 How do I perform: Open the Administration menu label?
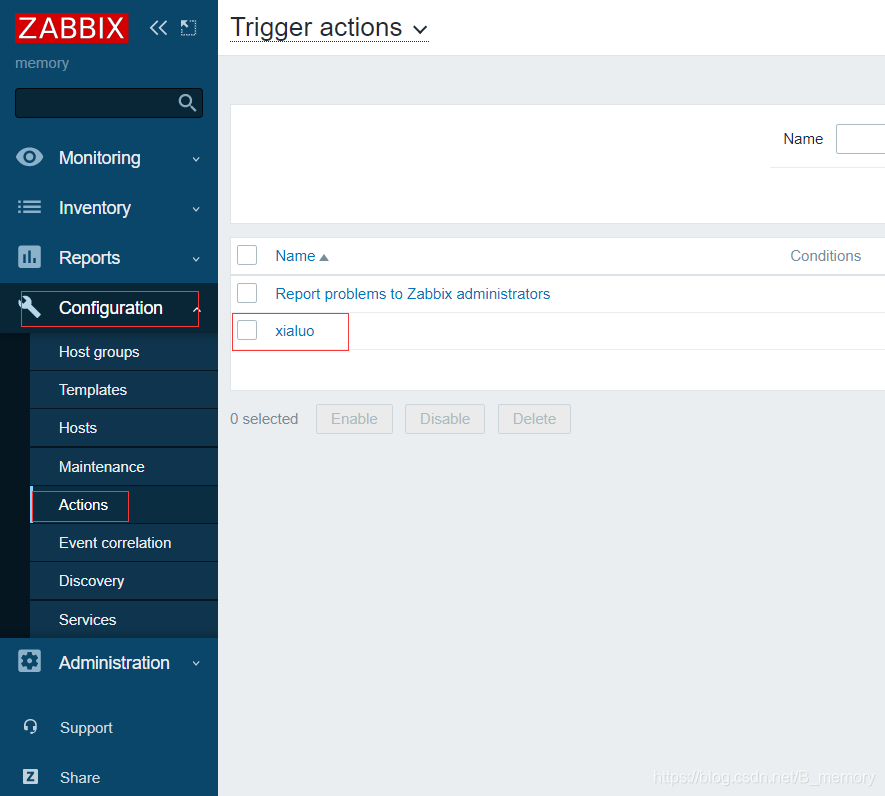click(114, 662)
